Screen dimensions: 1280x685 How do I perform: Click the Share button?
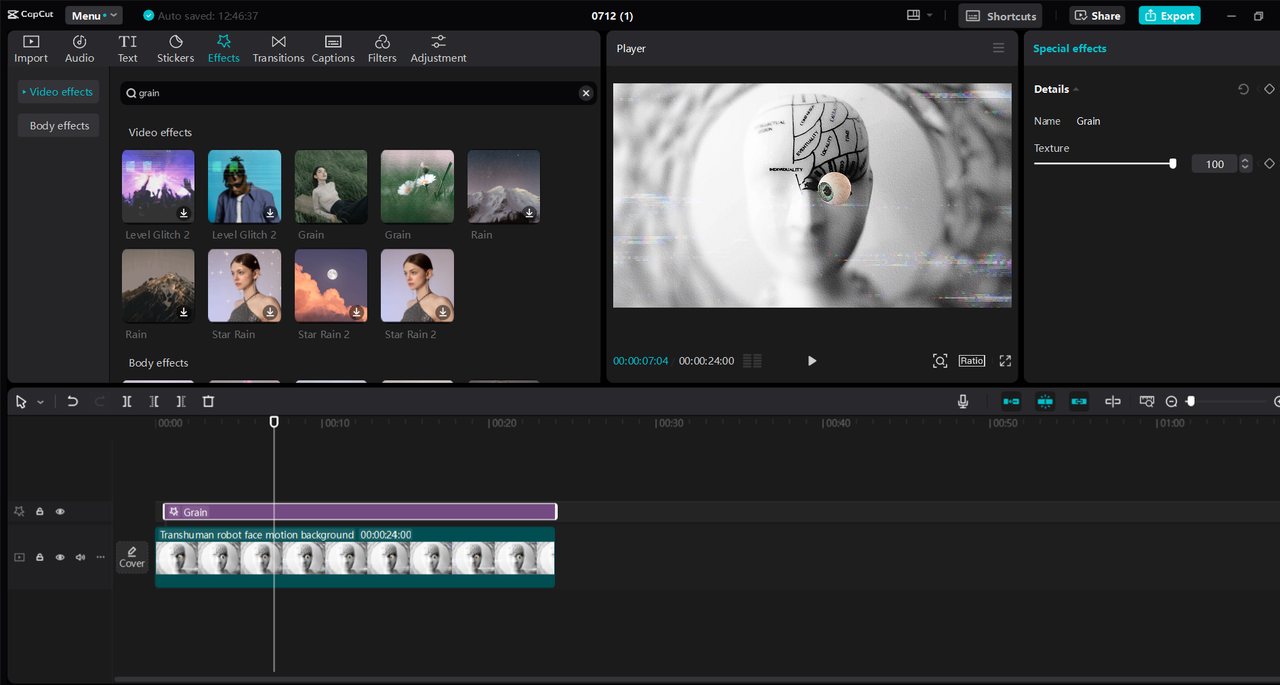pos(1097,16)
